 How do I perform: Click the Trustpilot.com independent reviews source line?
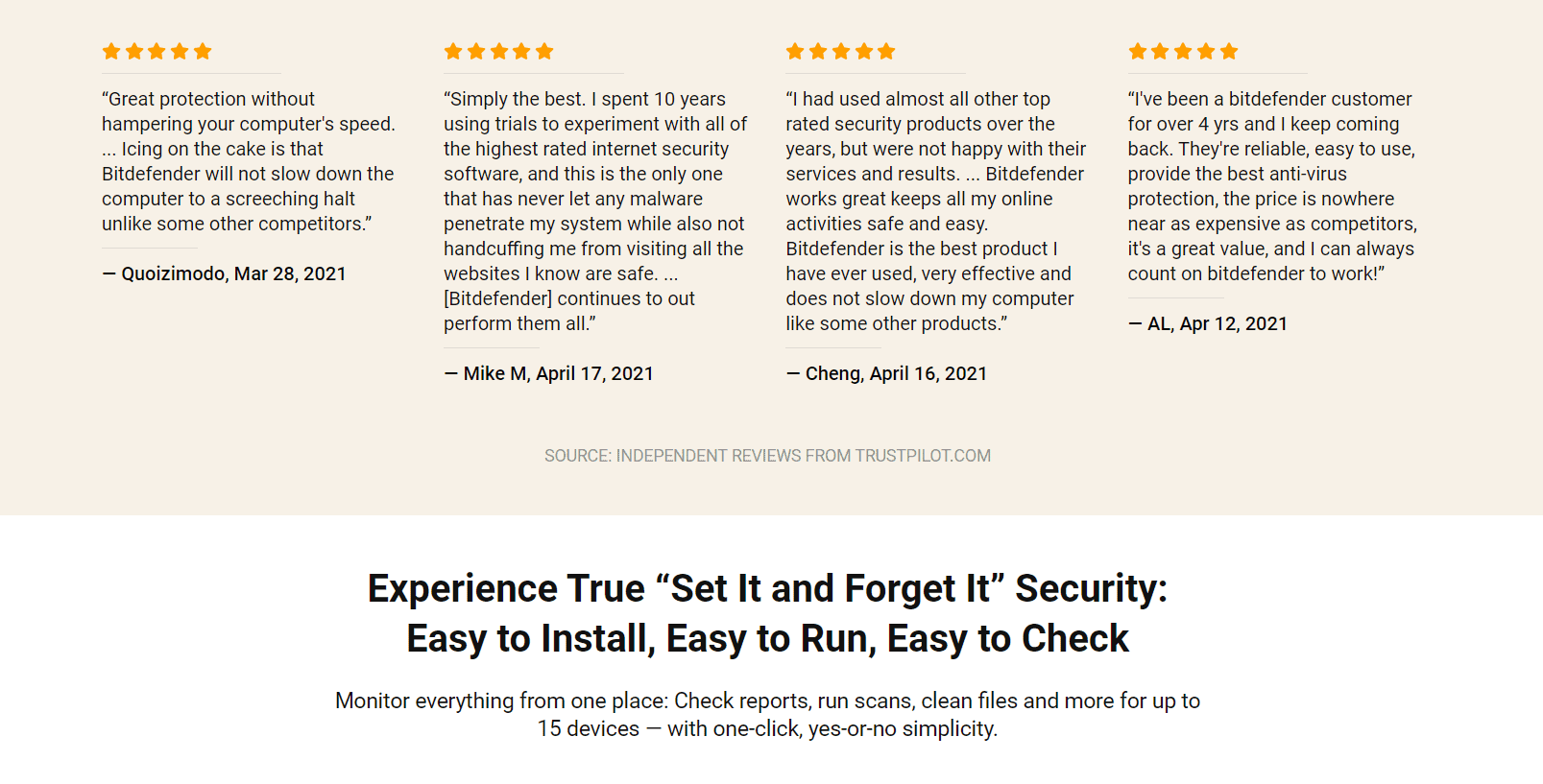(767, 456)
